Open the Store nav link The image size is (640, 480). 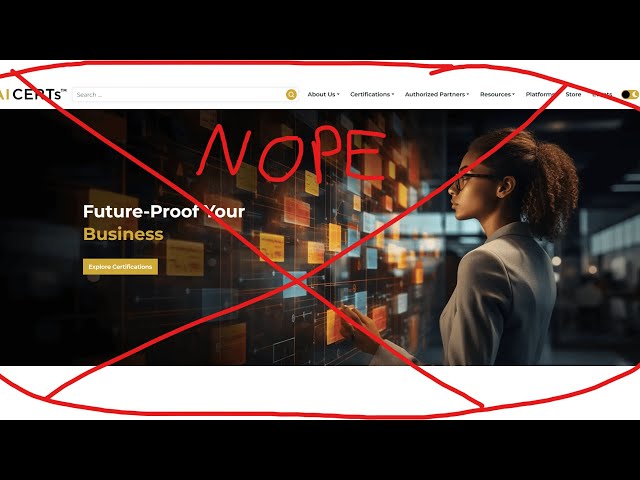pyautogui.click(x=573, y=94)
